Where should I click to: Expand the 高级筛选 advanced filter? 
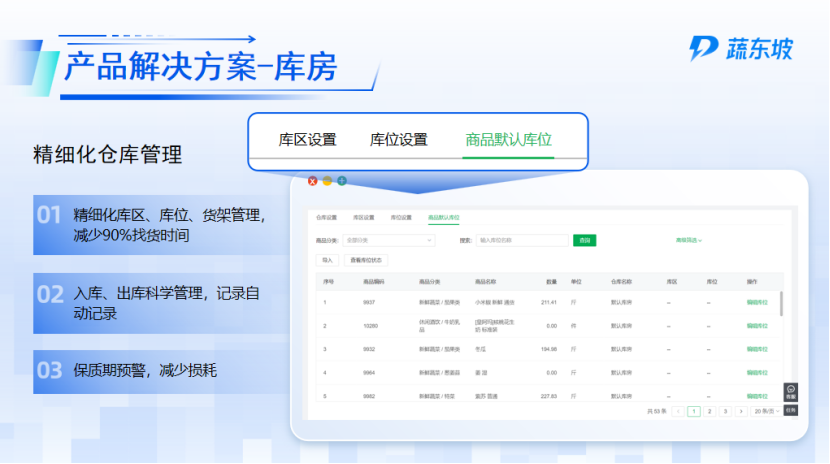[x=689, y=240]
